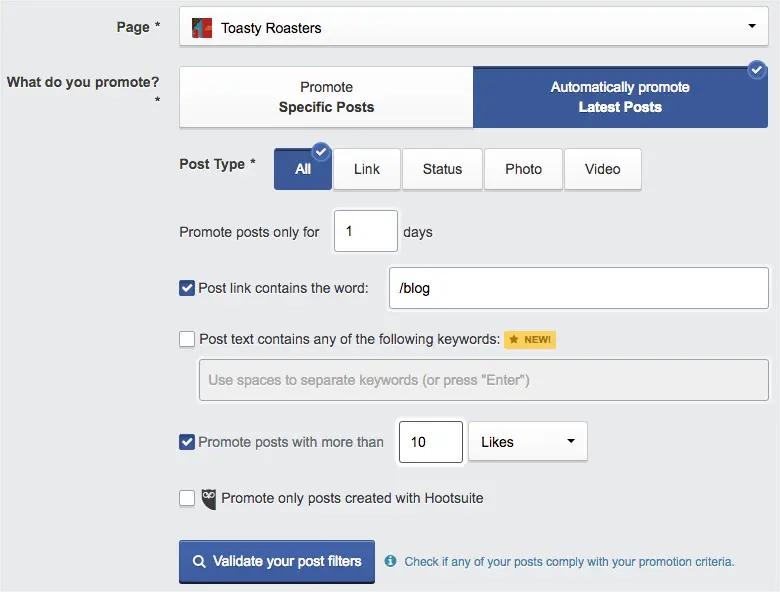Click the Hootsuite owl icon
Screen dimensions: 780x592
click(209, 498)
